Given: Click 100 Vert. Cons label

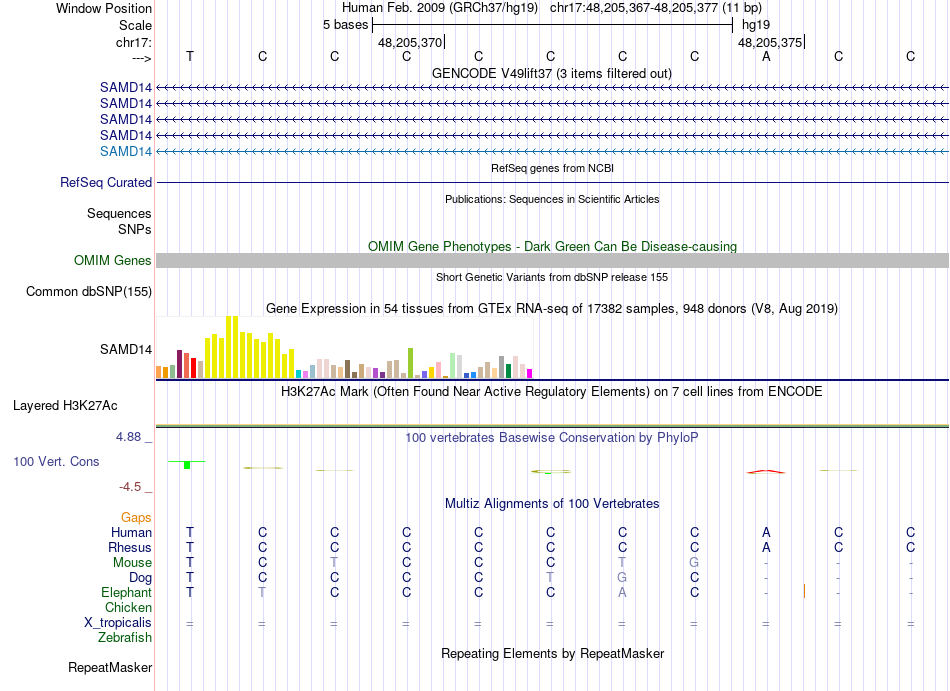Looking at the screenshot, I should pos(56,461).
